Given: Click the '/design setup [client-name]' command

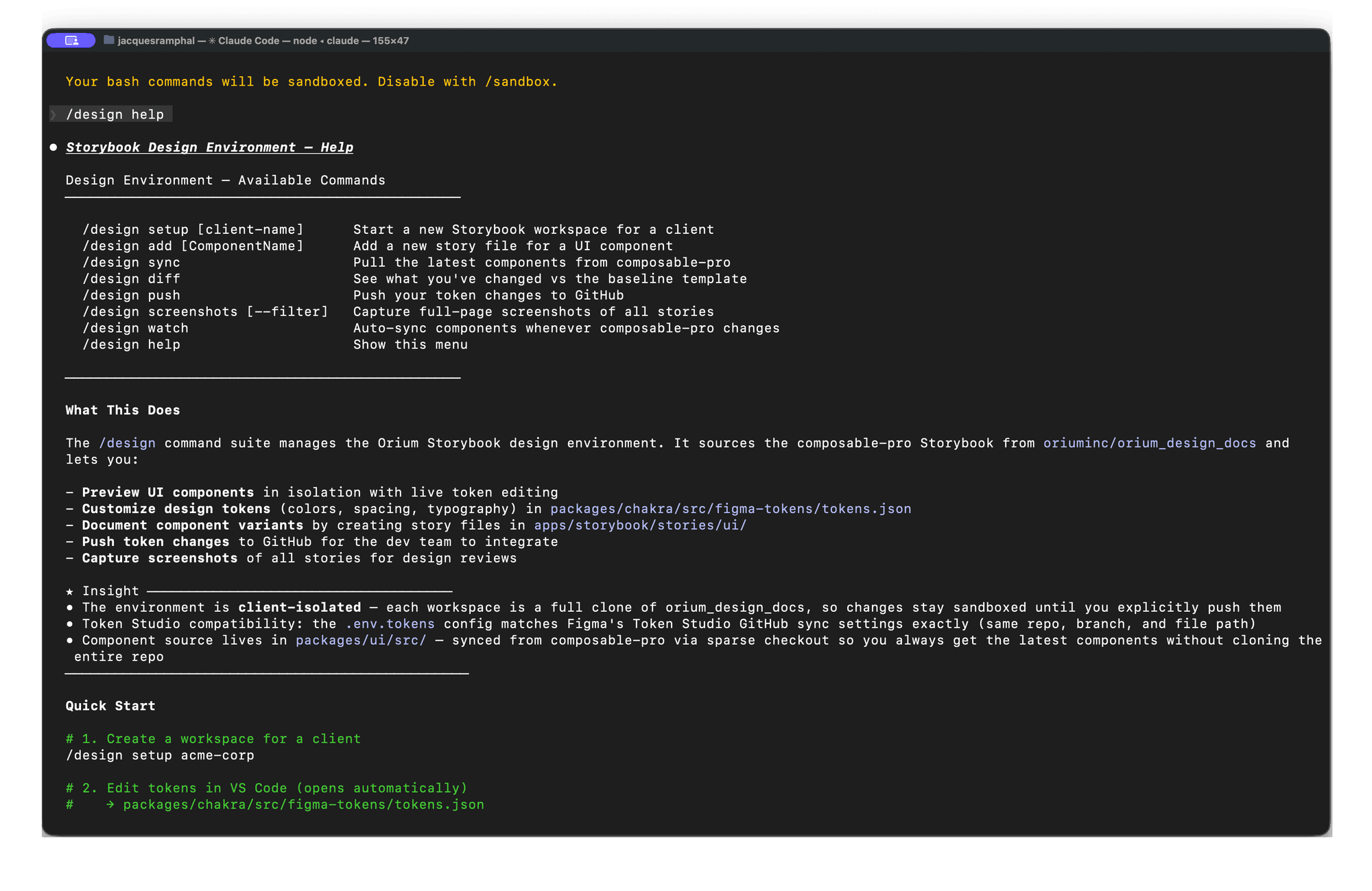Looking at the screenshot, I should [193, 230].
